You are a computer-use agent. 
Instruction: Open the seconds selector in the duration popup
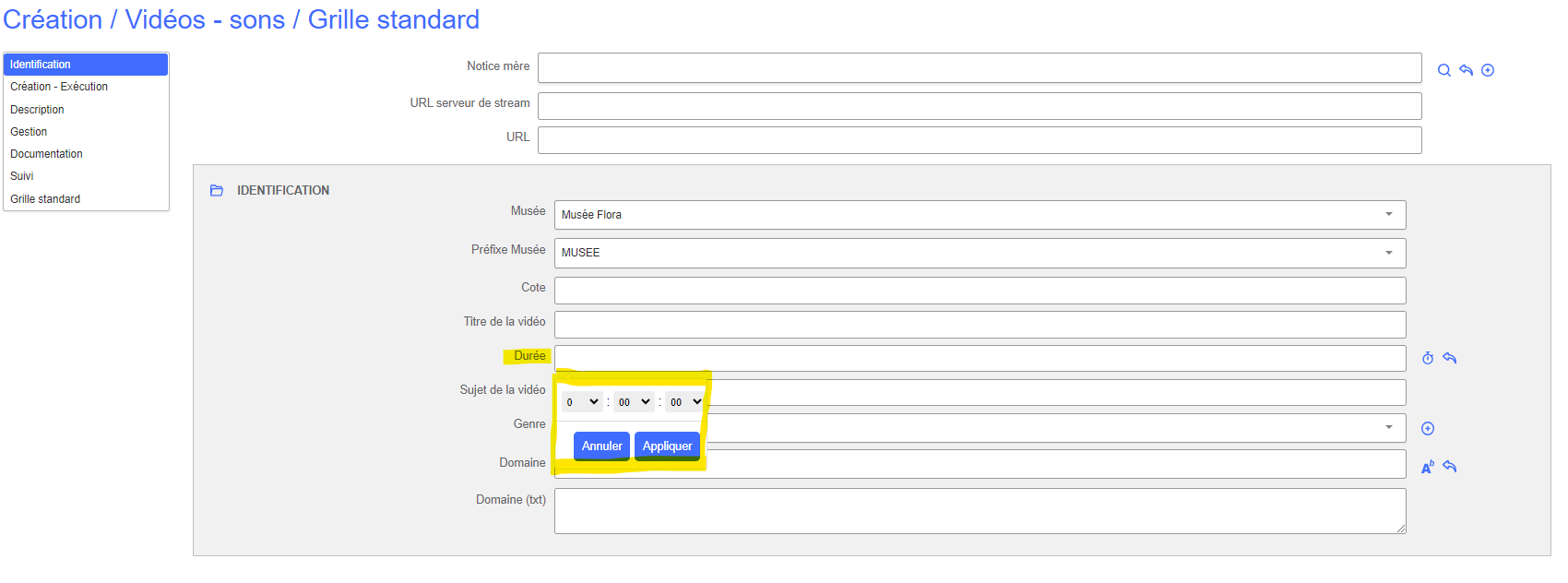coord(685,402)
